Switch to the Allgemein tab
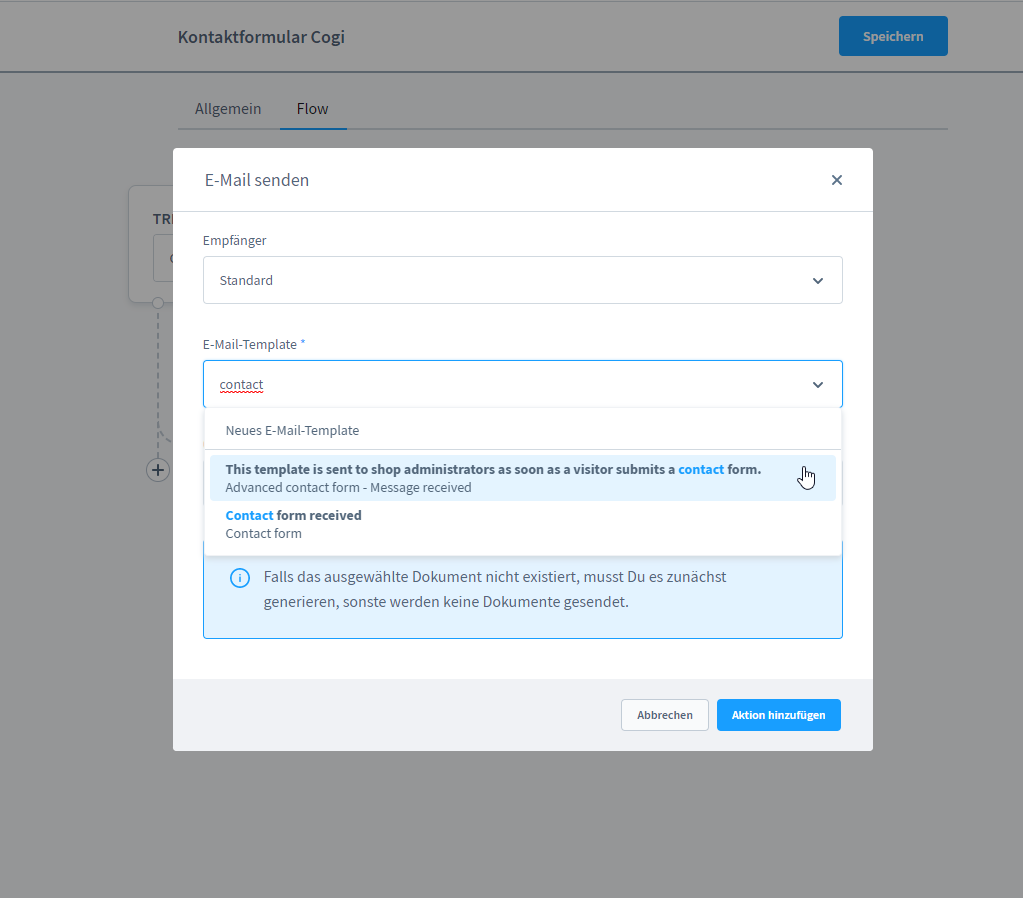Viewport: 1023px width, 898px height. (x=228, y=109)
